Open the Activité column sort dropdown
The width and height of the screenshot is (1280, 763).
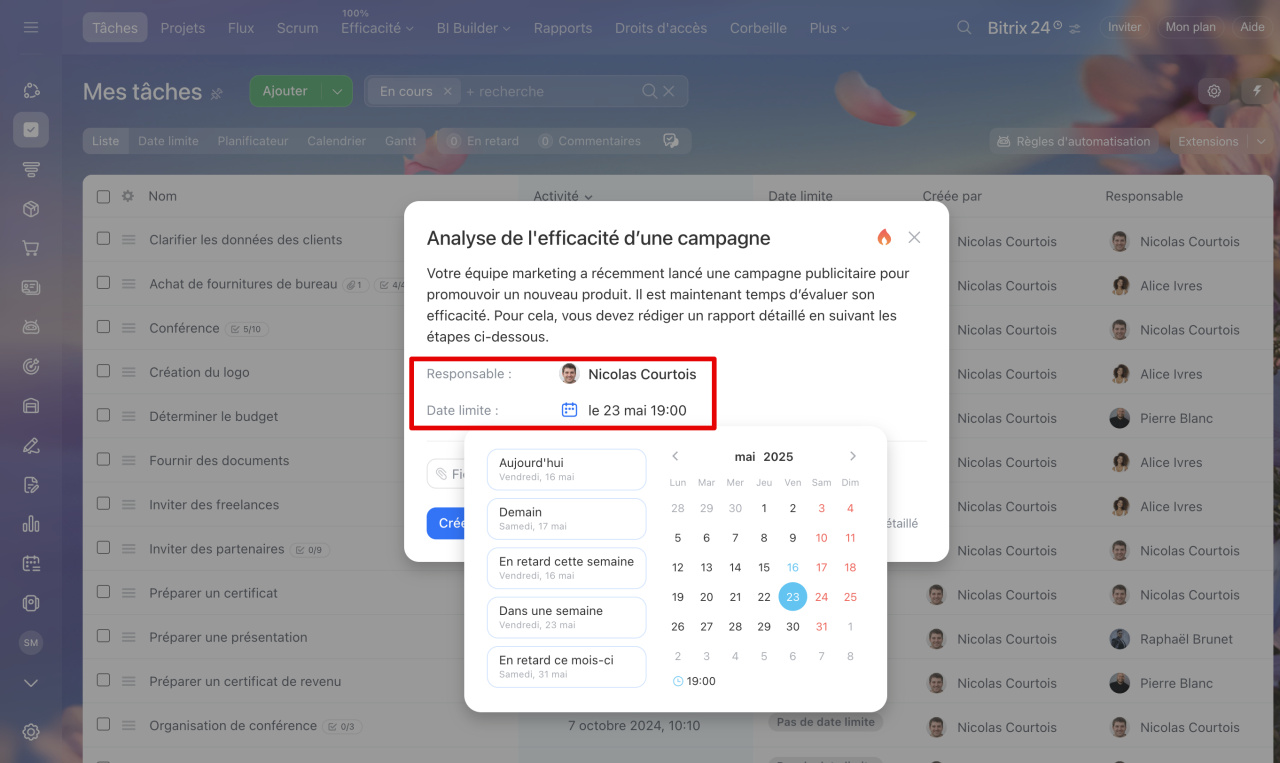tap(563, 196)
